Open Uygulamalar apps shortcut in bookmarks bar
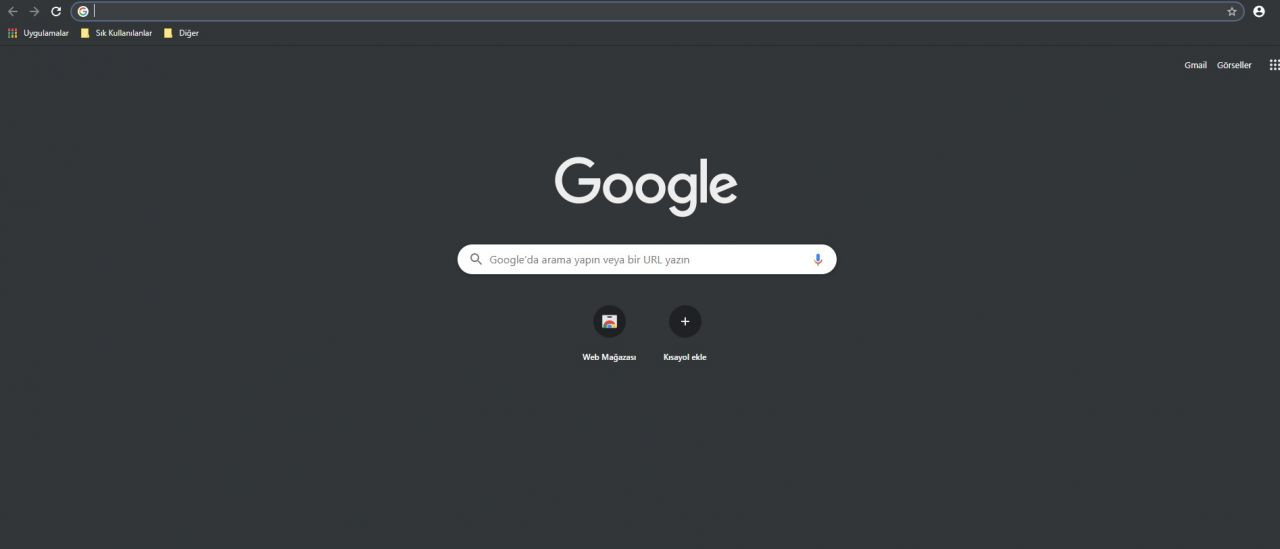The image size is (1280, 549). (38, 33)
